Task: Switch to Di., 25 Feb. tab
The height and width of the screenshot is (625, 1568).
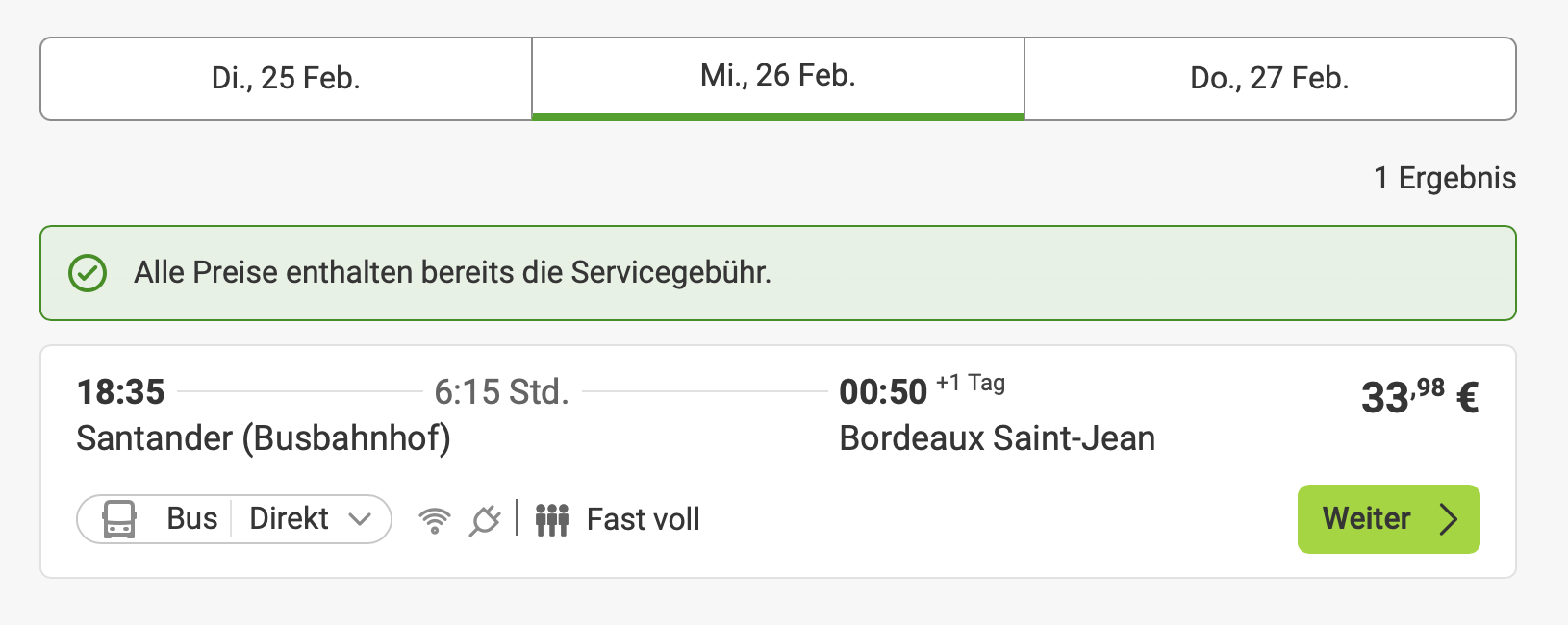Action: coord(286,79)
